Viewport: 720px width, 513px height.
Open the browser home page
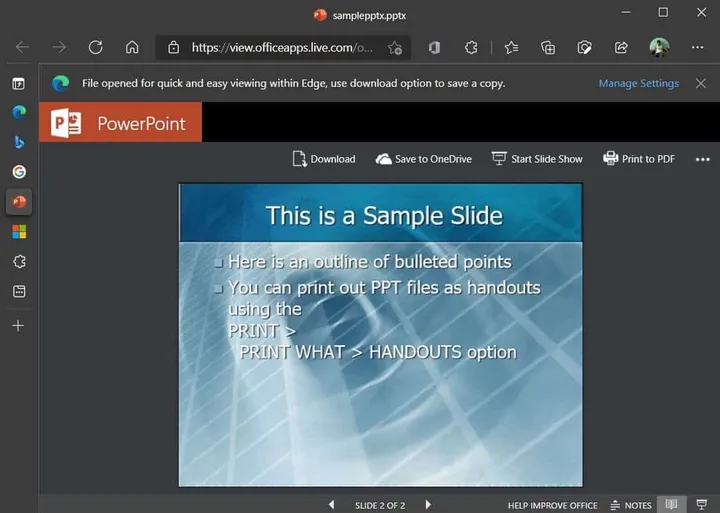[132, 47]
